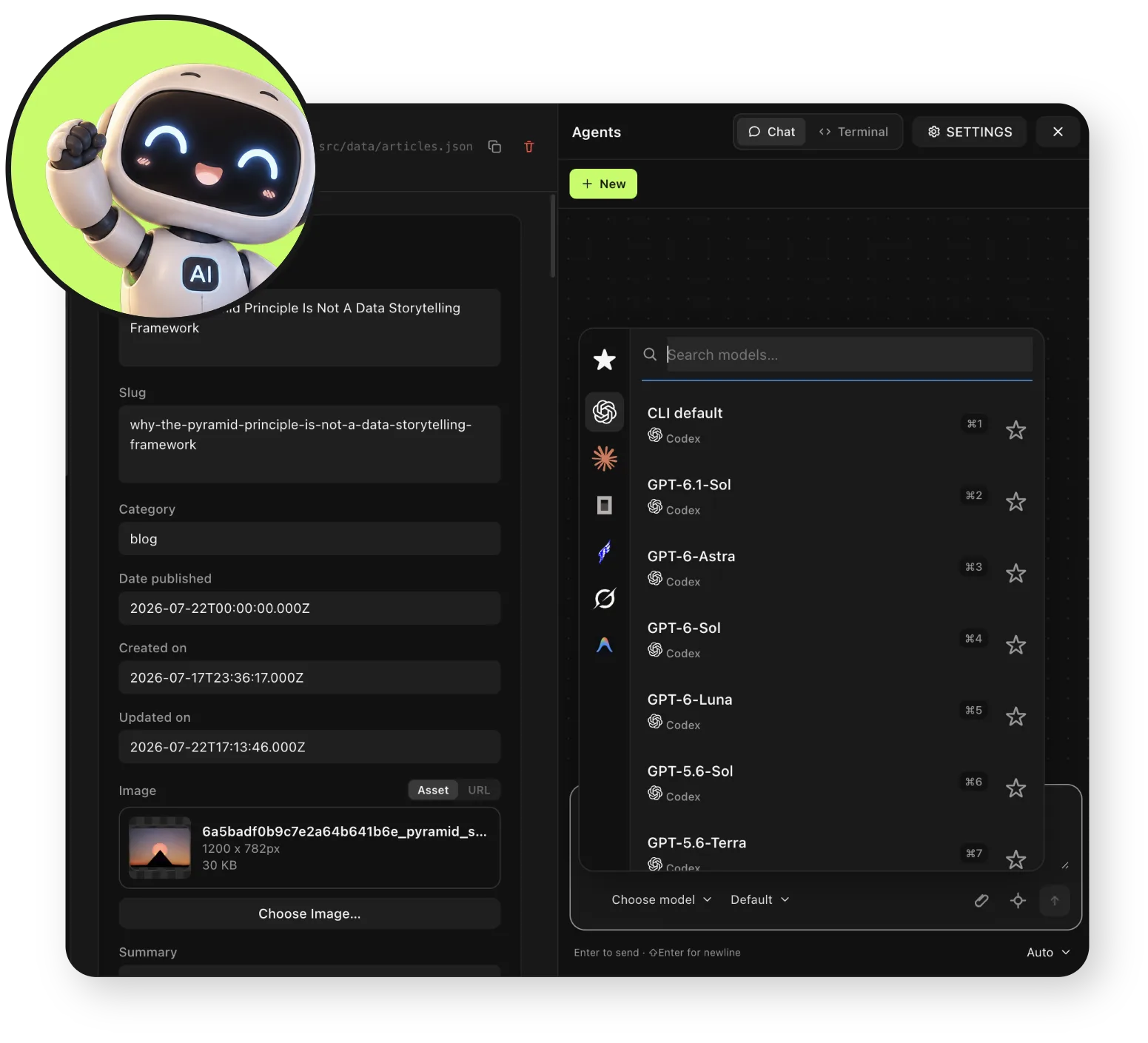
Task: Open the Auto dropdown
Action: pos(1048,953)
